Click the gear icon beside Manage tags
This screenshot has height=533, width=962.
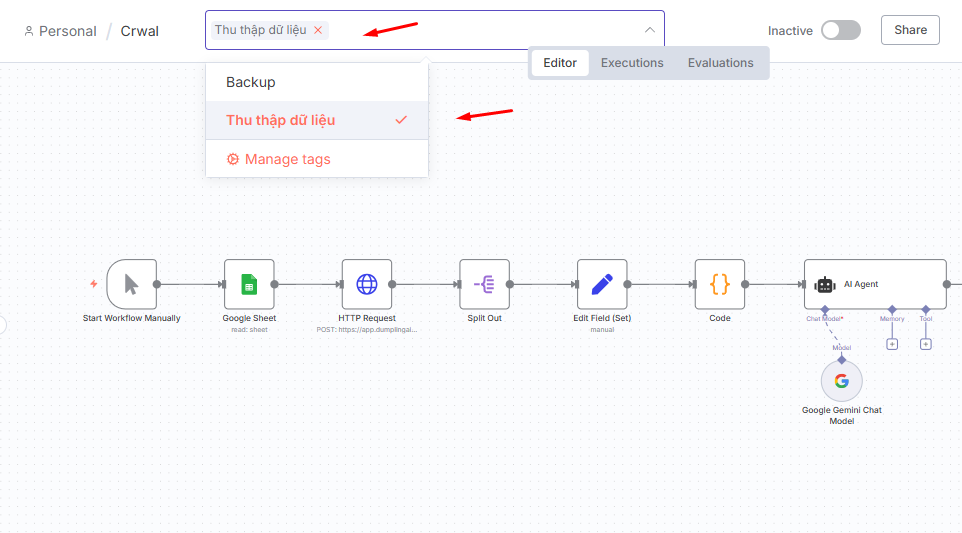[x=233, y=159]
